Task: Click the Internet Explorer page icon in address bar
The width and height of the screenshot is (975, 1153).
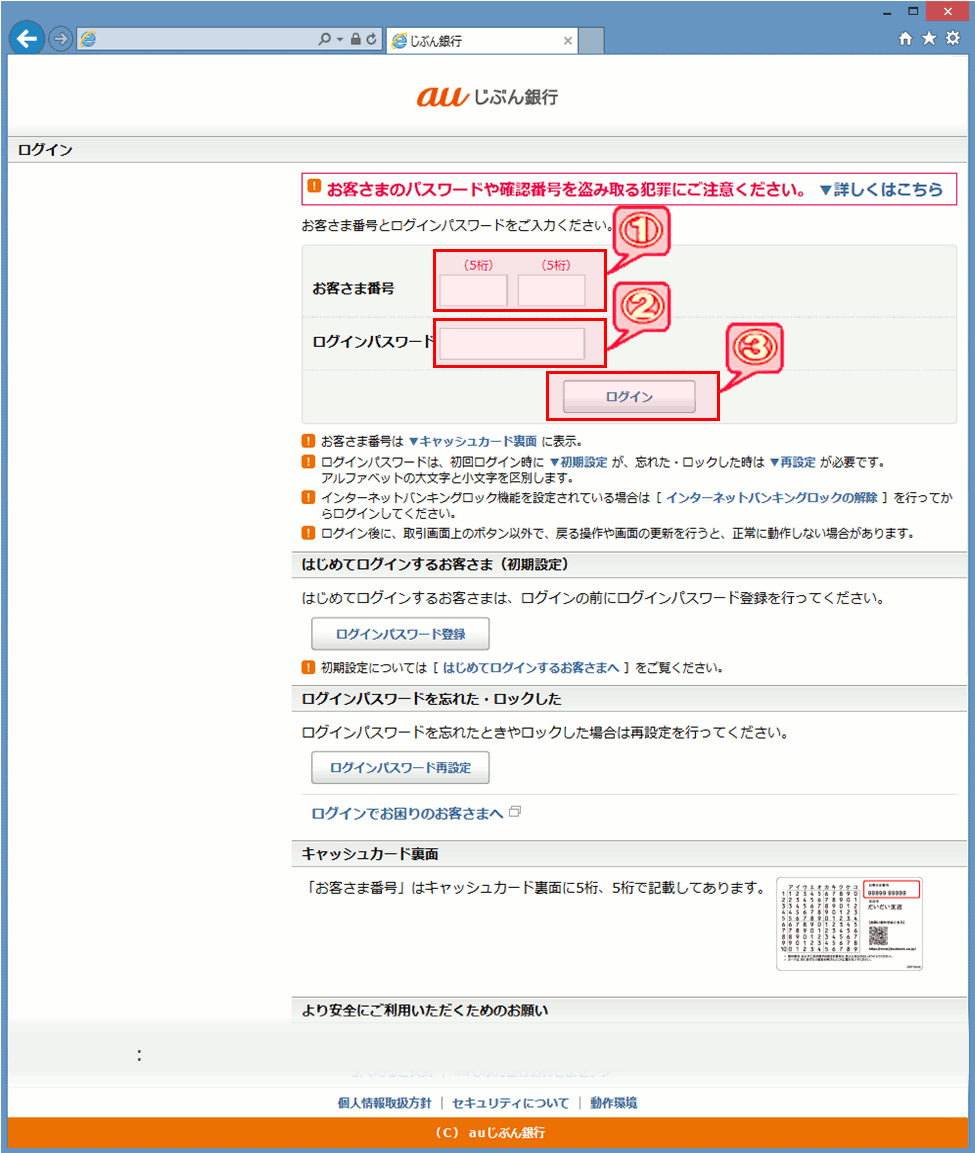Action: [88, 39]
